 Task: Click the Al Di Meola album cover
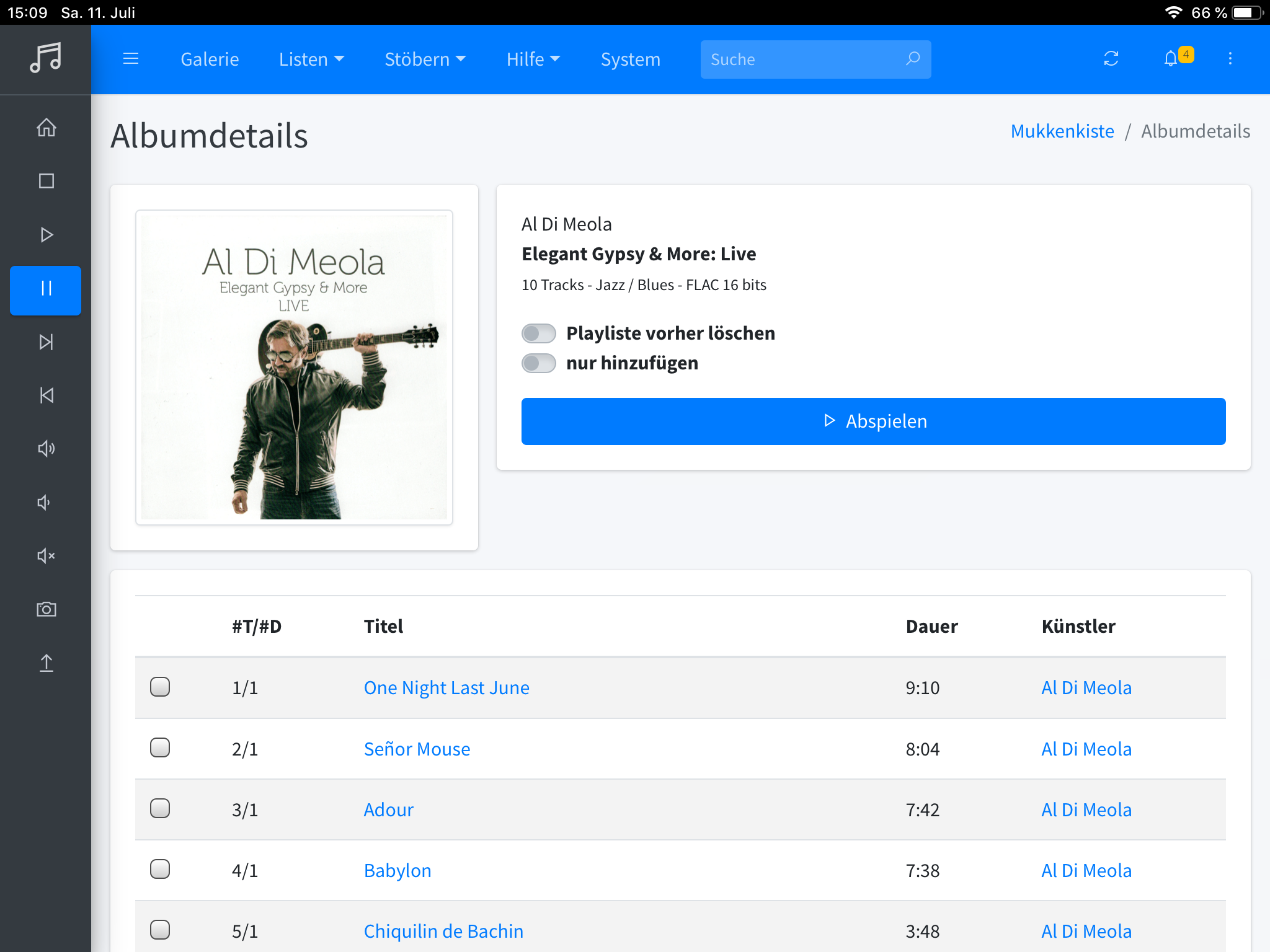[x=294, y=368]
